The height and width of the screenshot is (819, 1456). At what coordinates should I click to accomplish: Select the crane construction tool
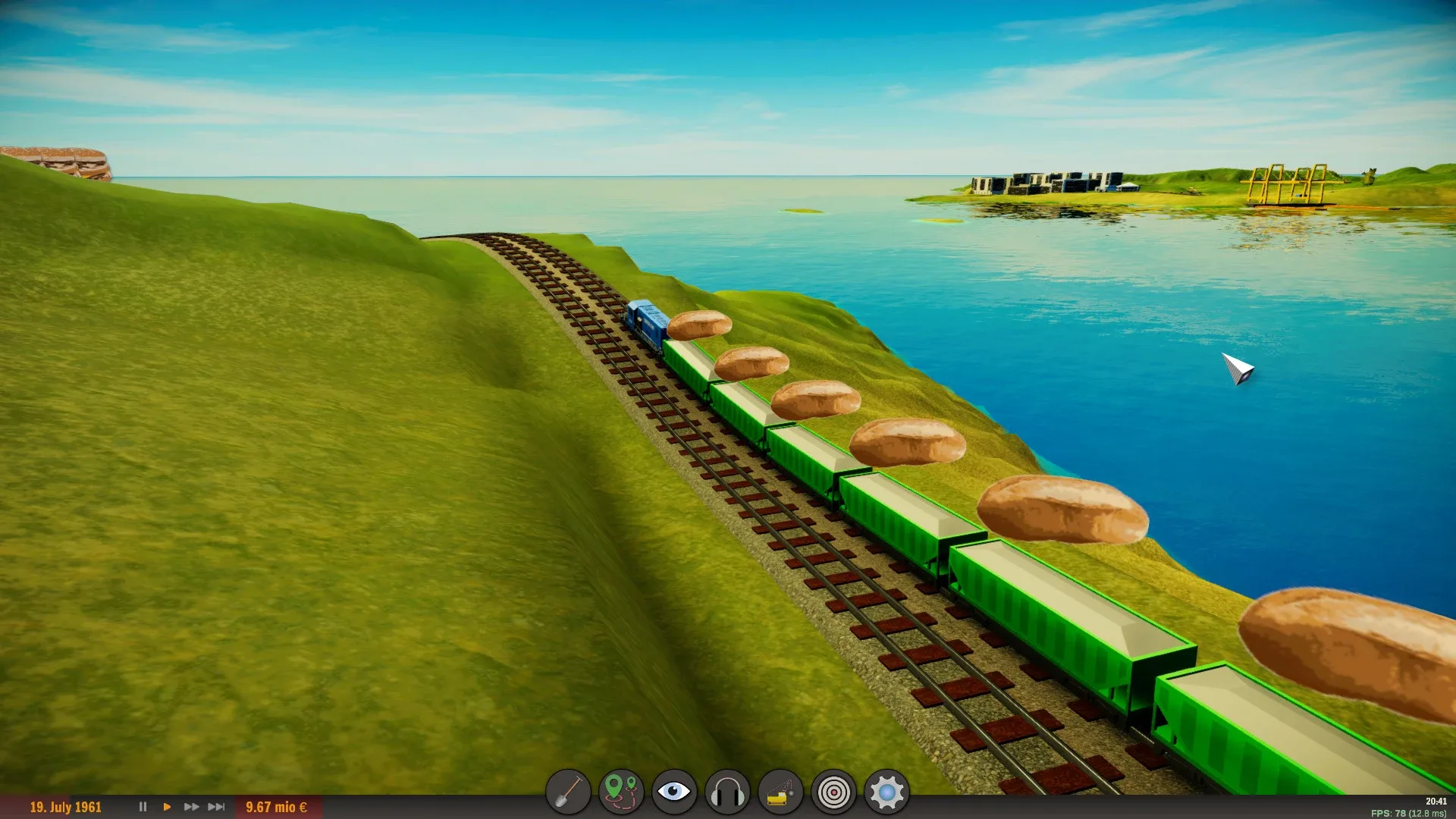tap(780, 792)
